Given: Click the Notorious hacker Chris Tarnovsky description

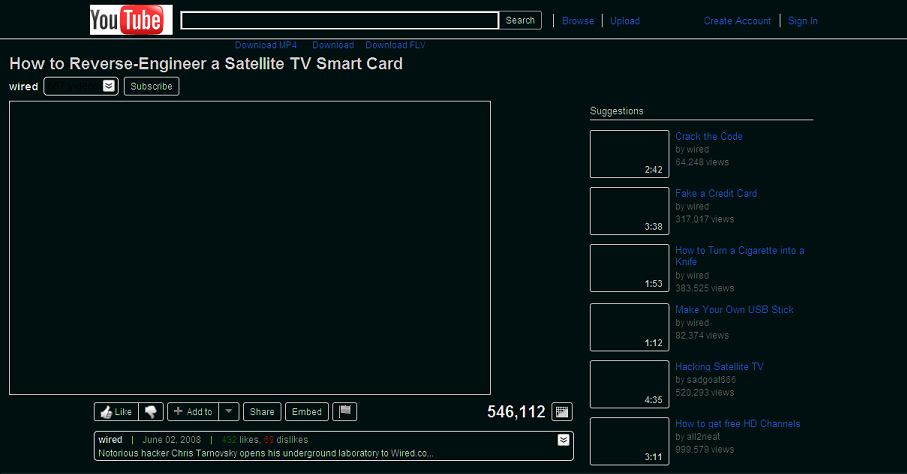Looking at the screenshot, I should 266,453.
